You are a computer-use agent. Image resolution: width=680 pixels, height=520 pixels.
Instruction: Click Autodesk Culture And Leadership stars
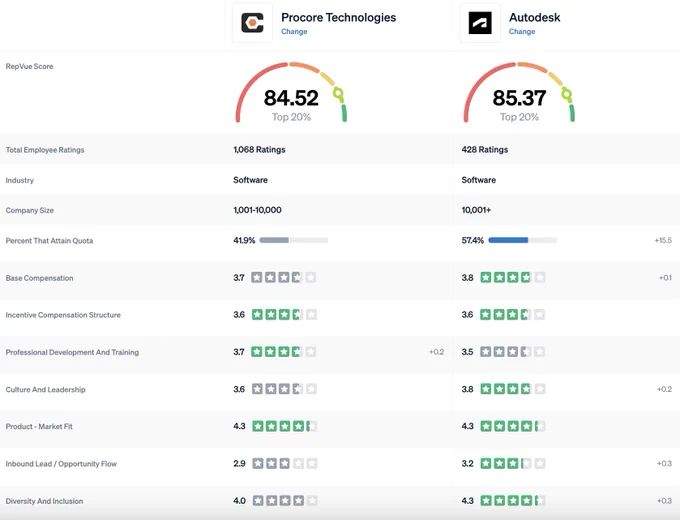(x=513, y=389)
